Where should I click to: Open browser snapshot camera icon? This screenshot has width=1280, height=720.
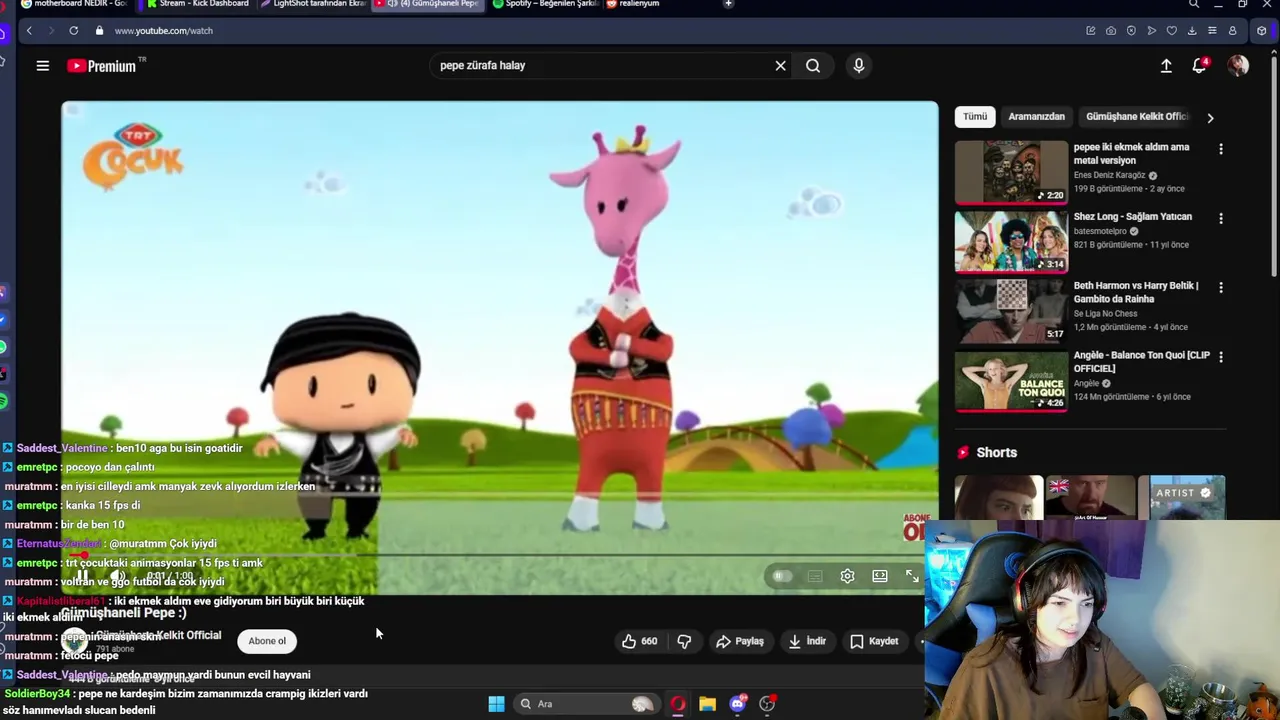(1111, 31)
